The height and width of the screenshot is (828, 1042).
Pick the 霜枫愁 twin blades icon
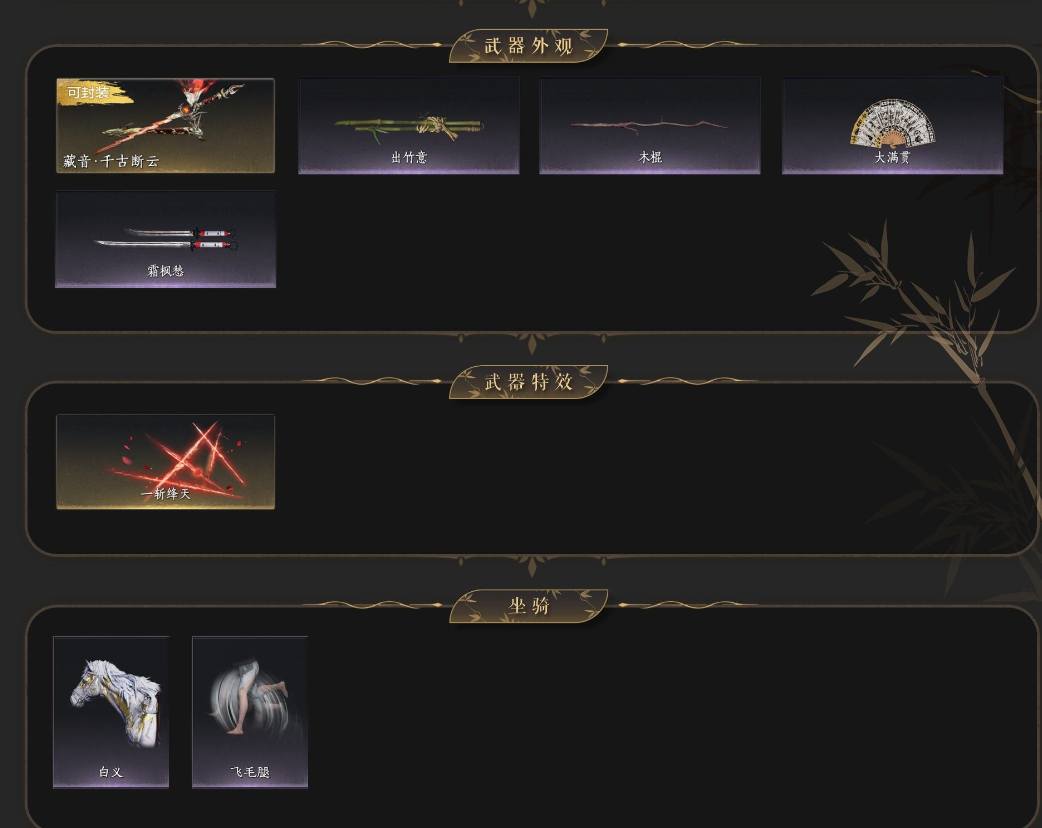click(165, 239)
